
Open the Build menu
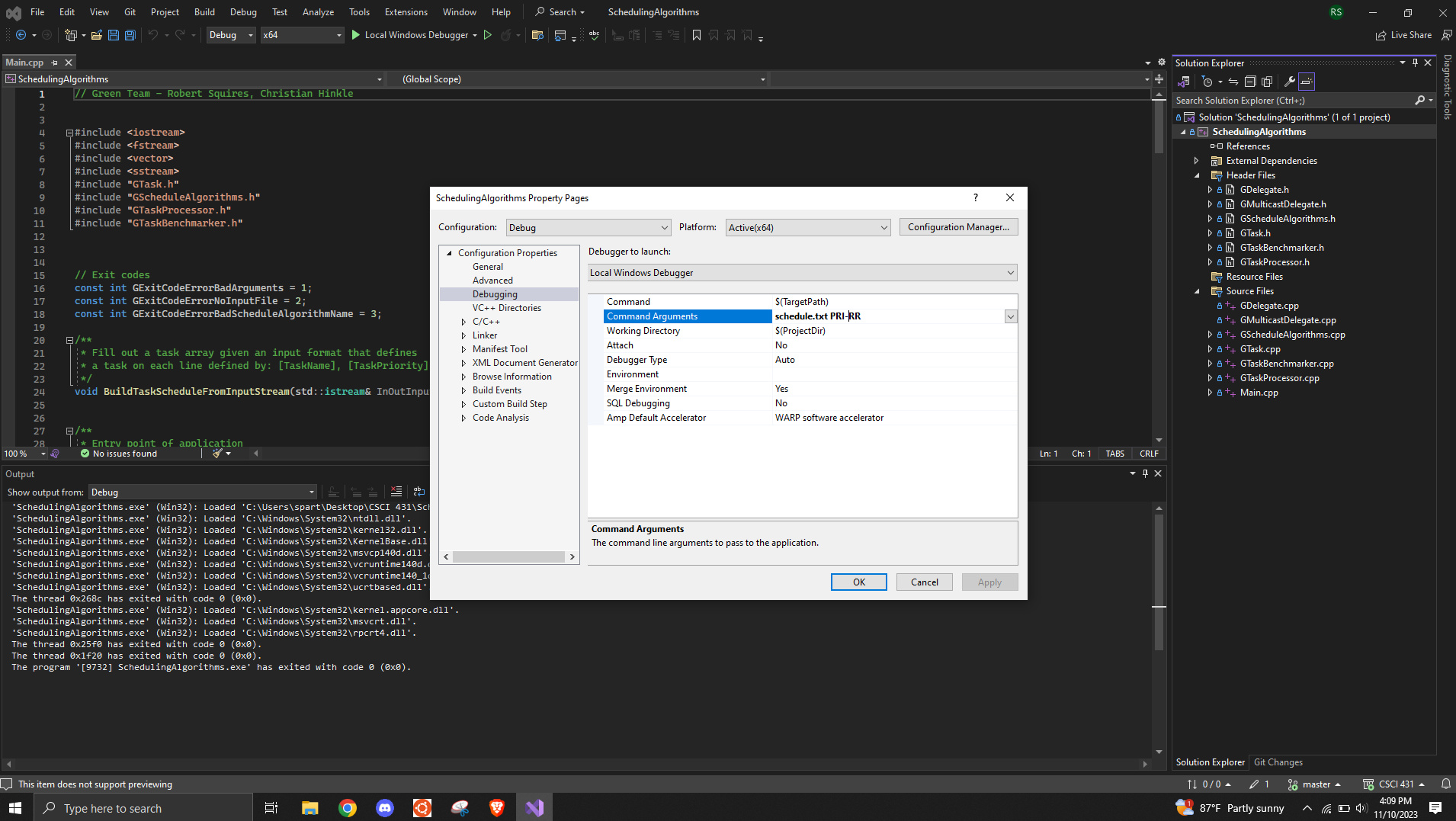tap(204, 11)
